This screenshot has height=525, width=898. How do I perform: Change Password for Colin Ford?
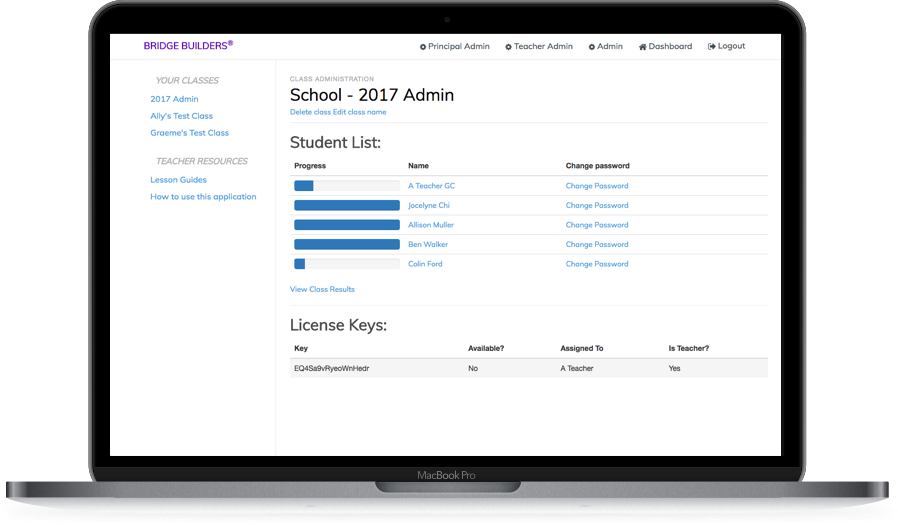(597, 264)
